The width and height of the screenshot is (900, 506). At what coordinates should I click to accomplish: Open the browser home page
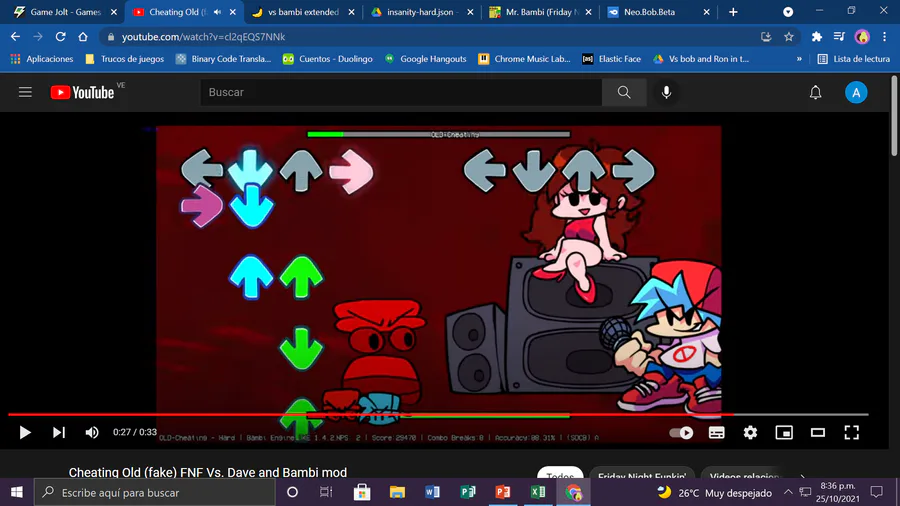click(83, 37)
